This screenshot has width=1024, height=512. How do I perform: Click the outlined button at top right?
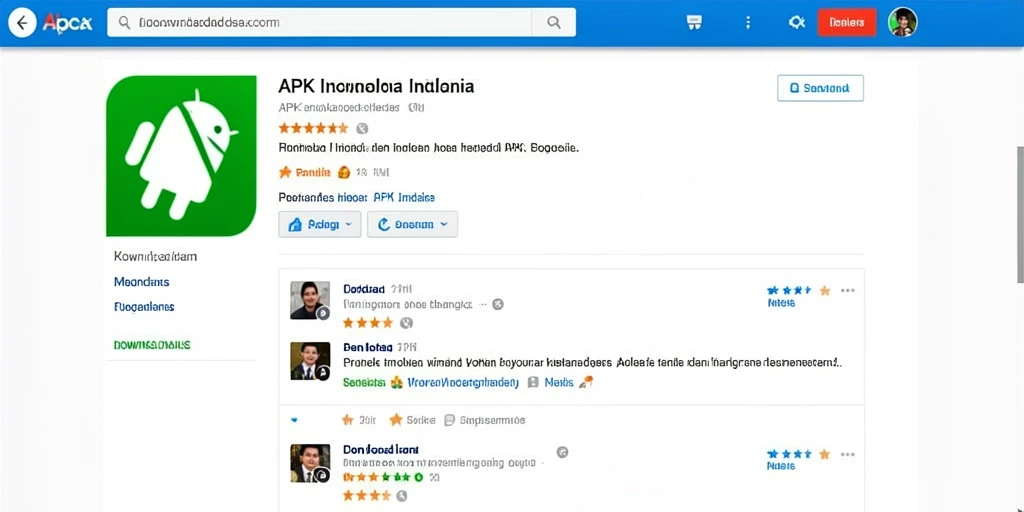[x=820, y=88]
